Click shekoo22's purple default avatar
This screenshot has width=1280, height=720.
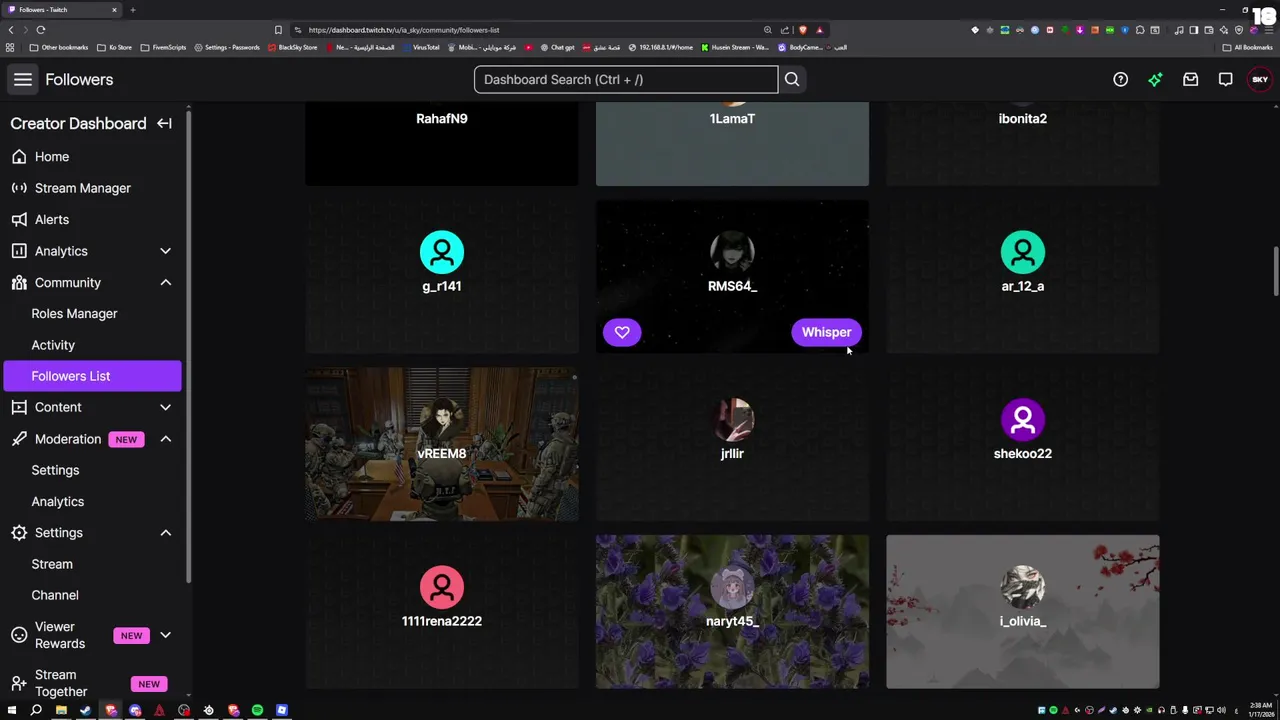1022,420
